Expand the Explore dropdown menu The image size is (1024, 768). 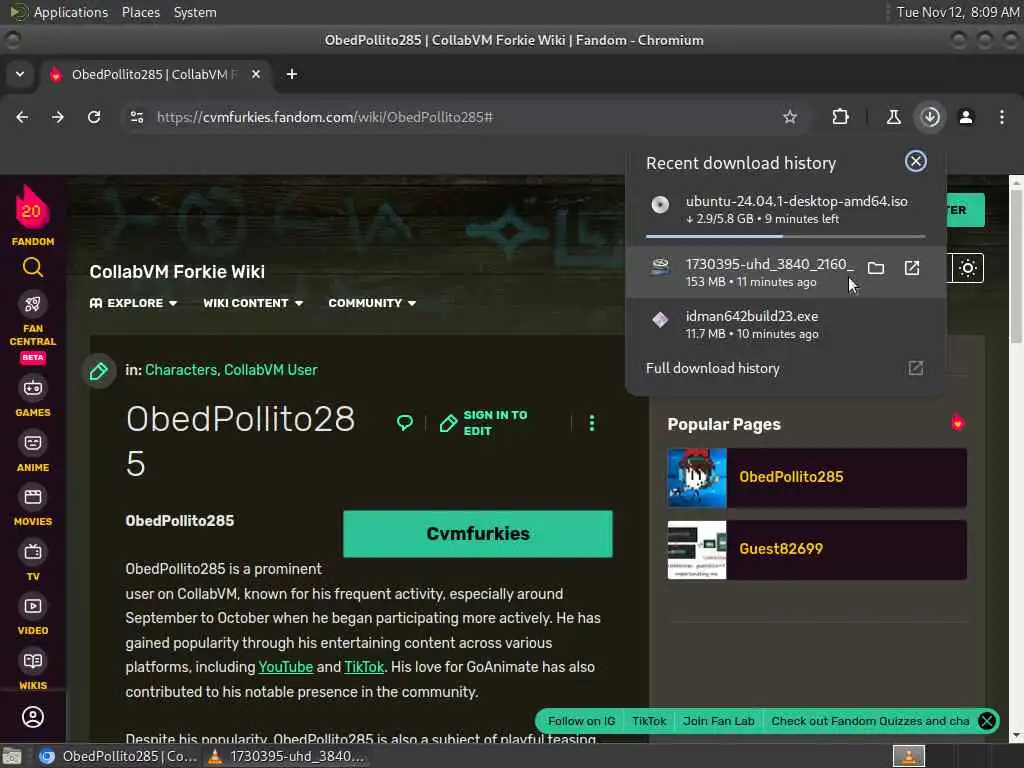coord(133,303)
